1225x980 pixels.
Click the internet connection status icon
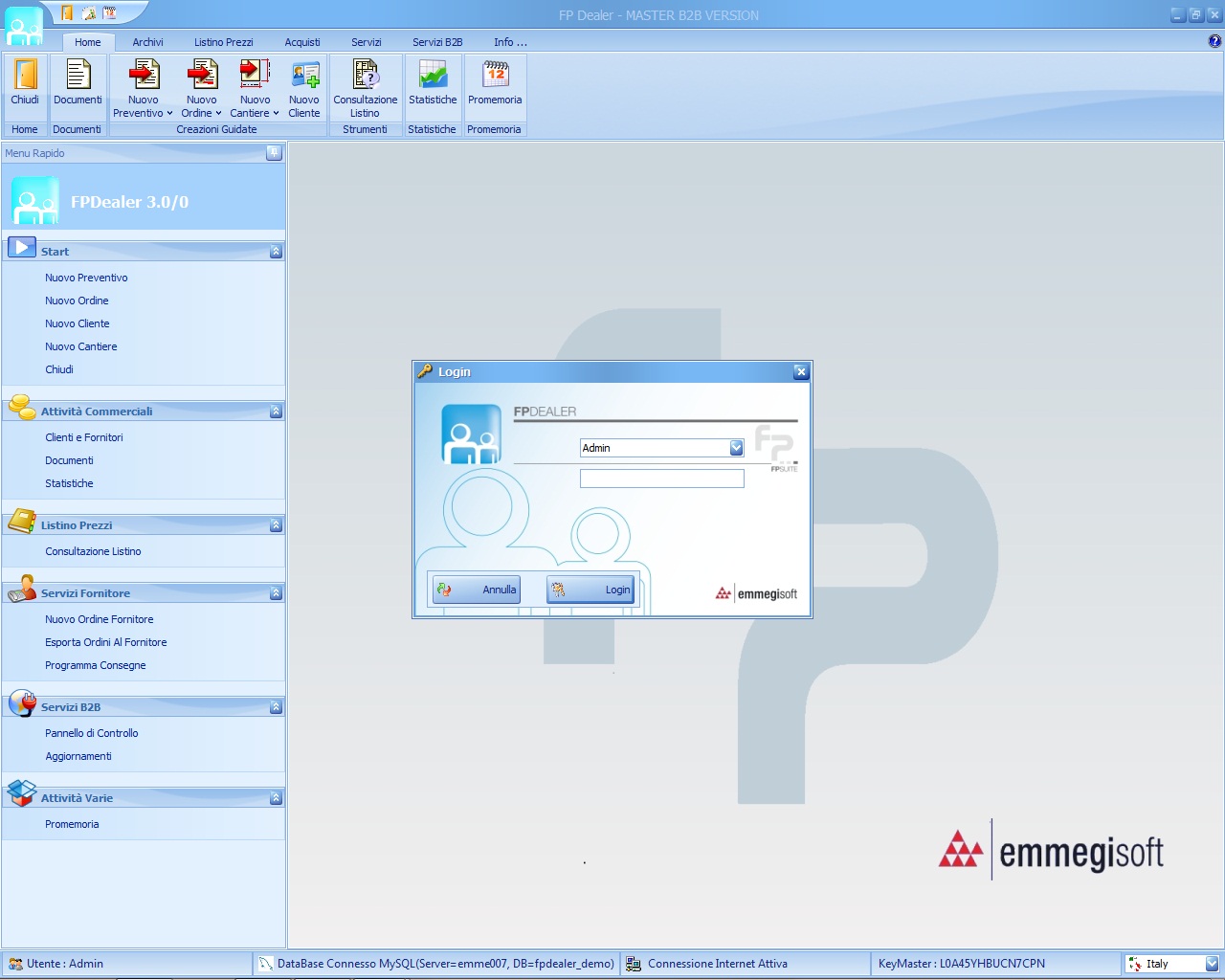(x=634, y=964)
